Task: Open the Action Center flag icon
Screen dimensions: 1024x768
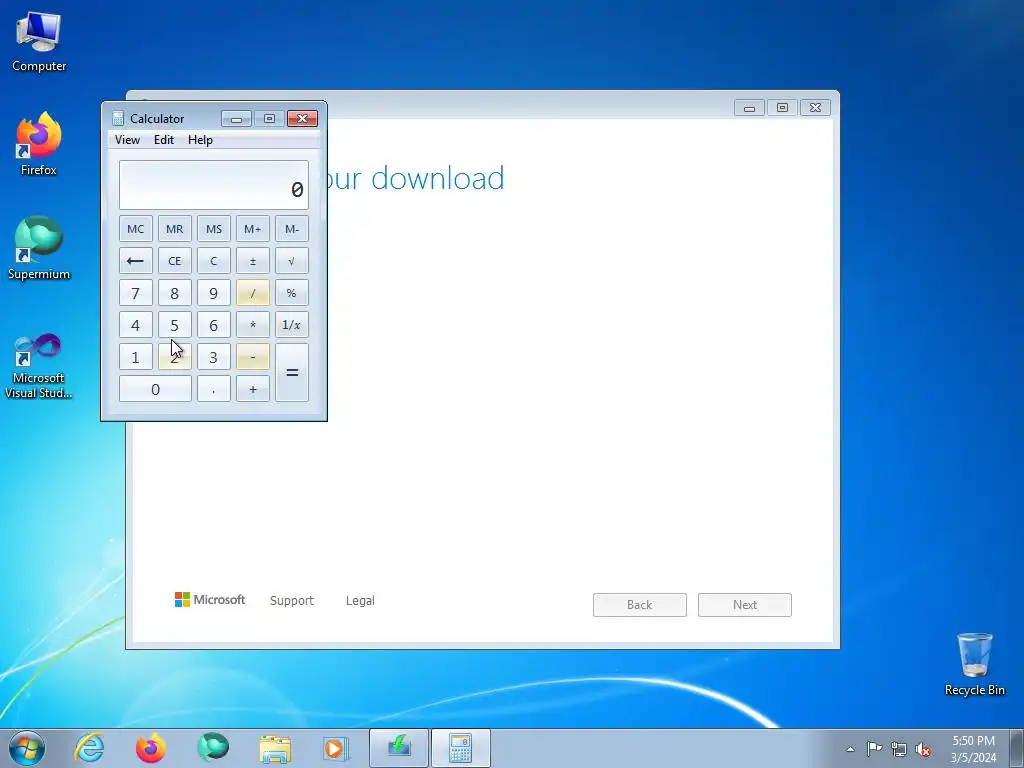Action: click(x=874, y=749)
